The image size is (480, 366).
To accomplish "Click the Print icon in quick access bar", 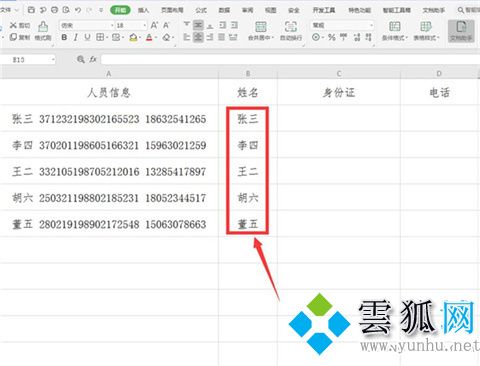I will coord(54,10).
